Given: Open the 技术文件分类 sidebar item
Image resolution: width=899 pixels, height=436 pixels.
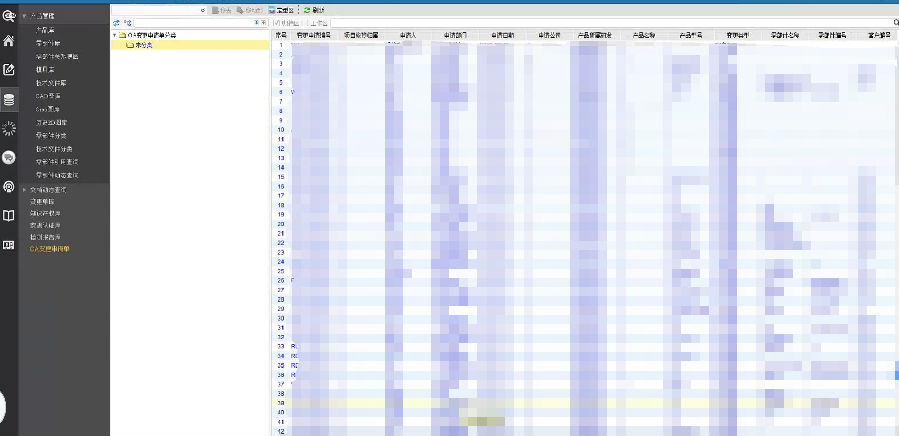Looking at the screenshot, I should tap(54, 149).
